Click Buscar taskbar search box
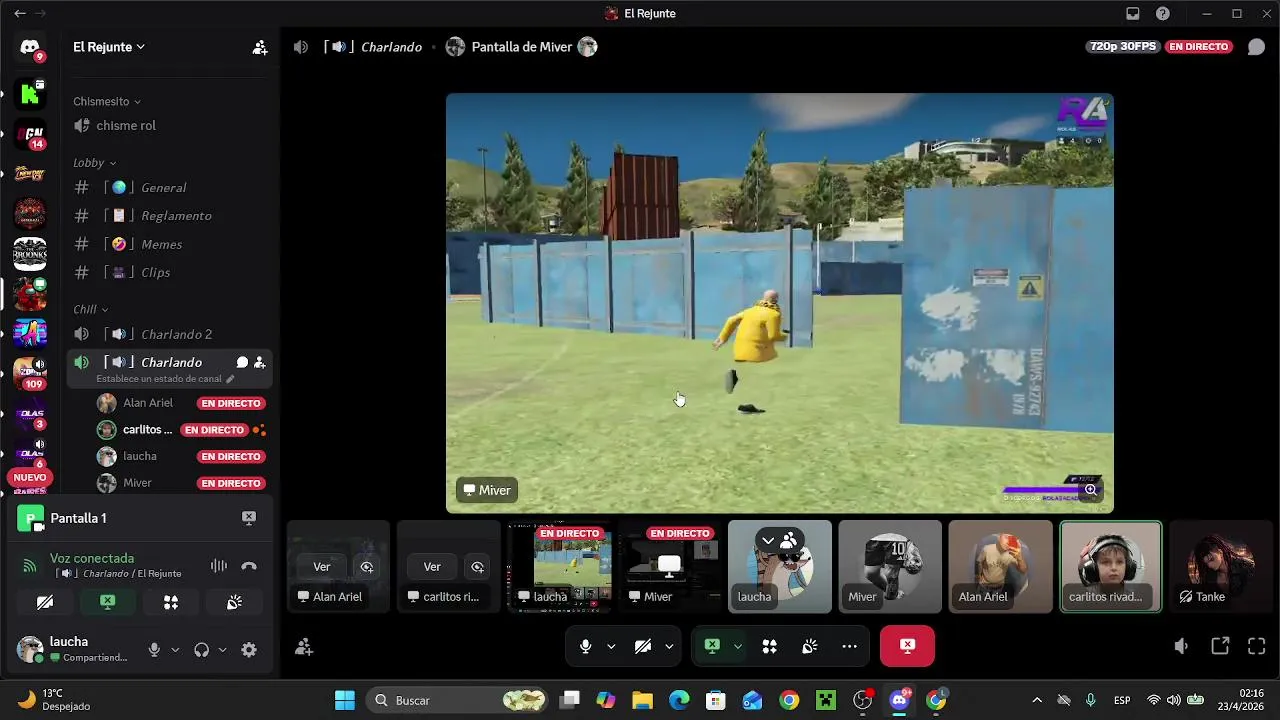 (458, 700)
